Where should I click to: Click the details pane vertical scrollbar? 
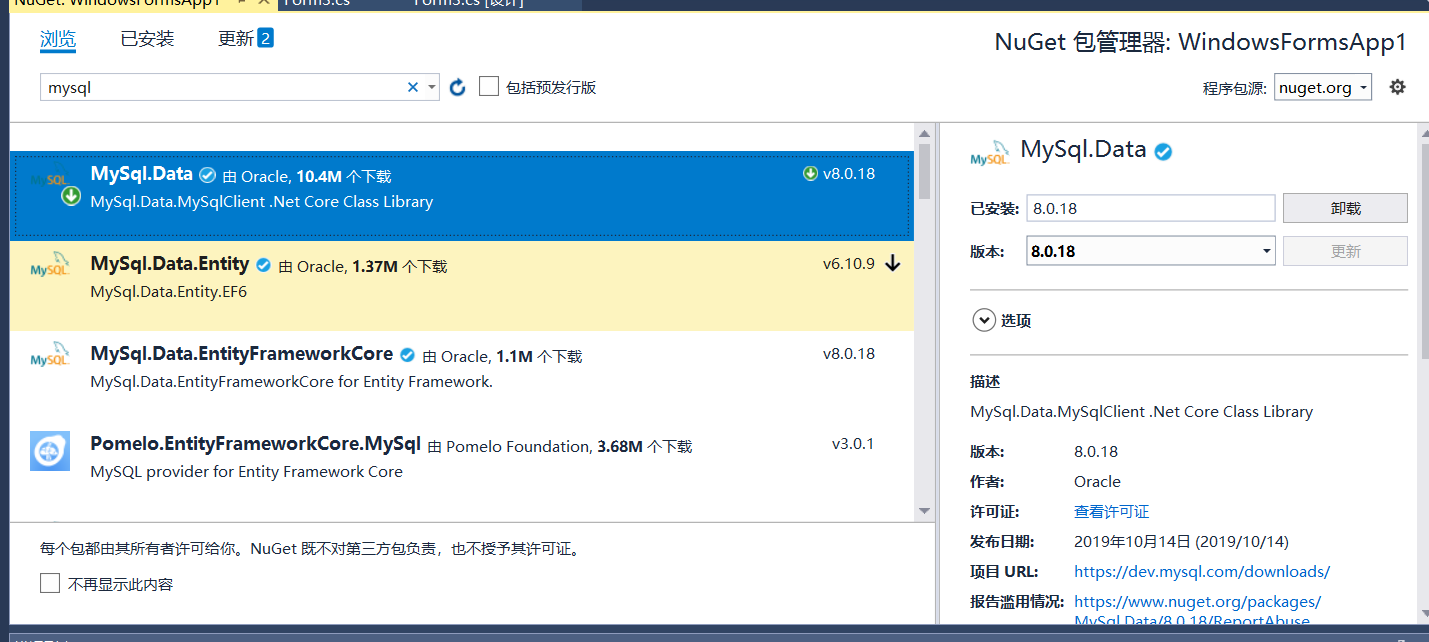(x=1423, y=250)
